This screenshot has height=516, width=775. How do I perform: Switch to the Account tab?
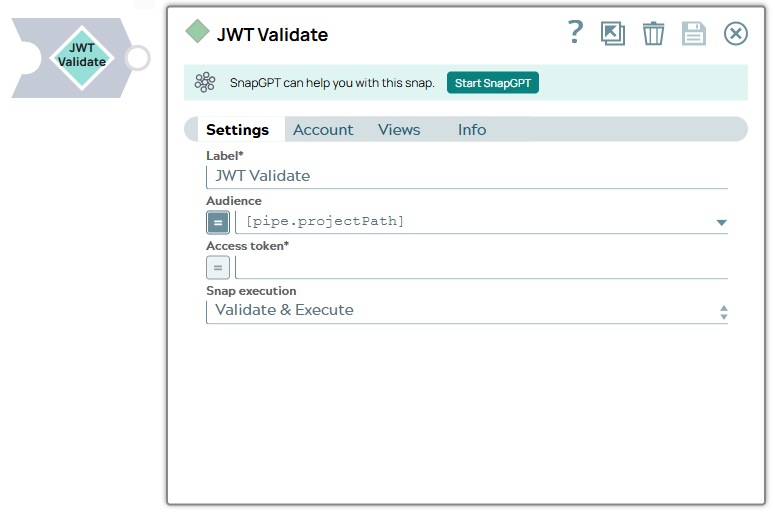click(323, 130)
